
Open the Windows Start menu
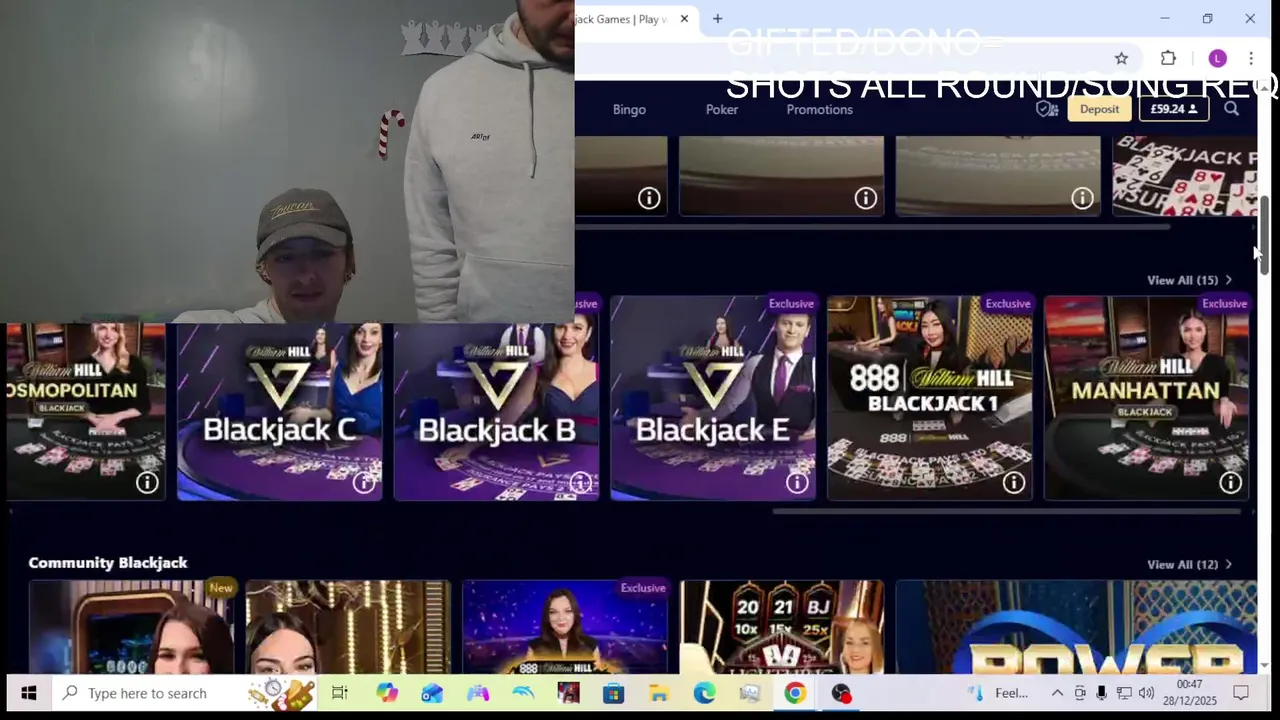(28, 693)
